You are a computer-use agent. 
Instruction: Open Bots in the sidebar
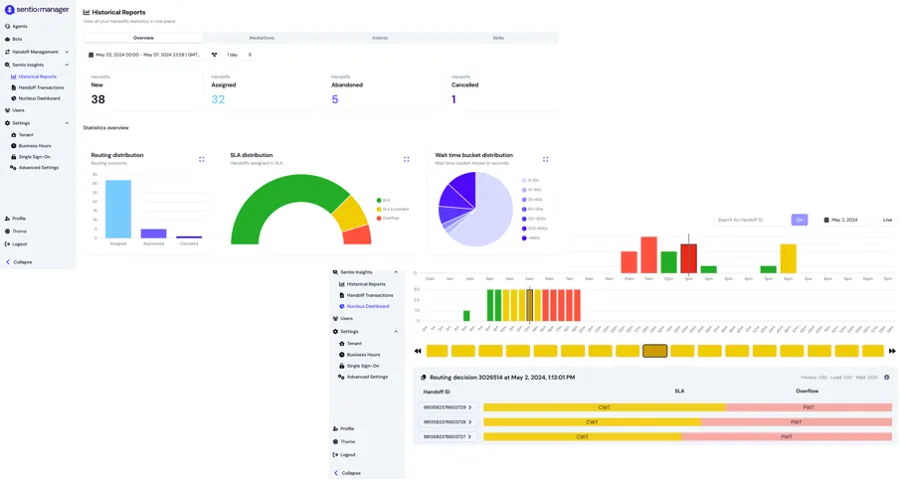click(x=14, y=39)
